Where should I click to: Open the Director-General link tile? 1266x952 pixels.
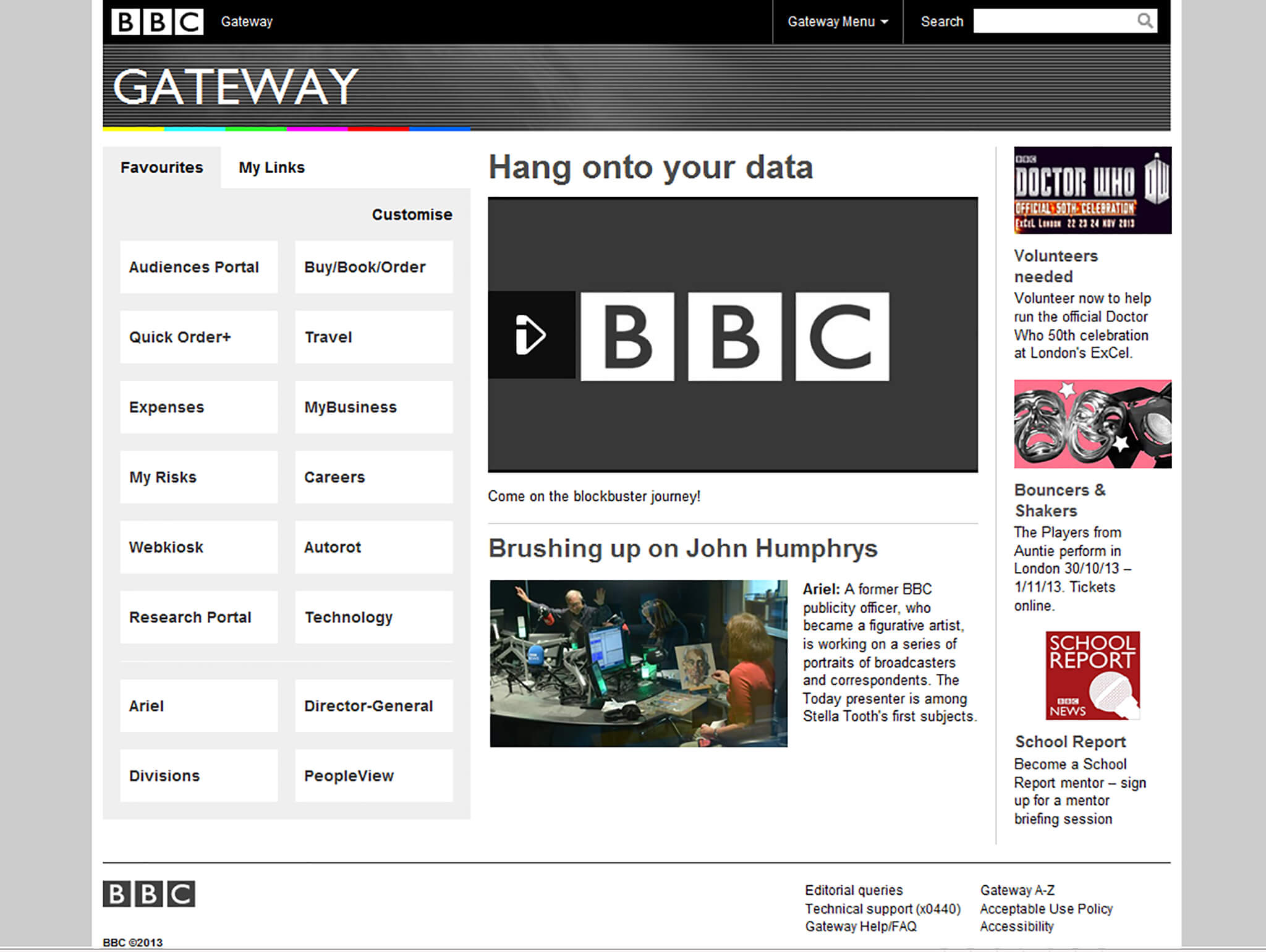[374, 706]
